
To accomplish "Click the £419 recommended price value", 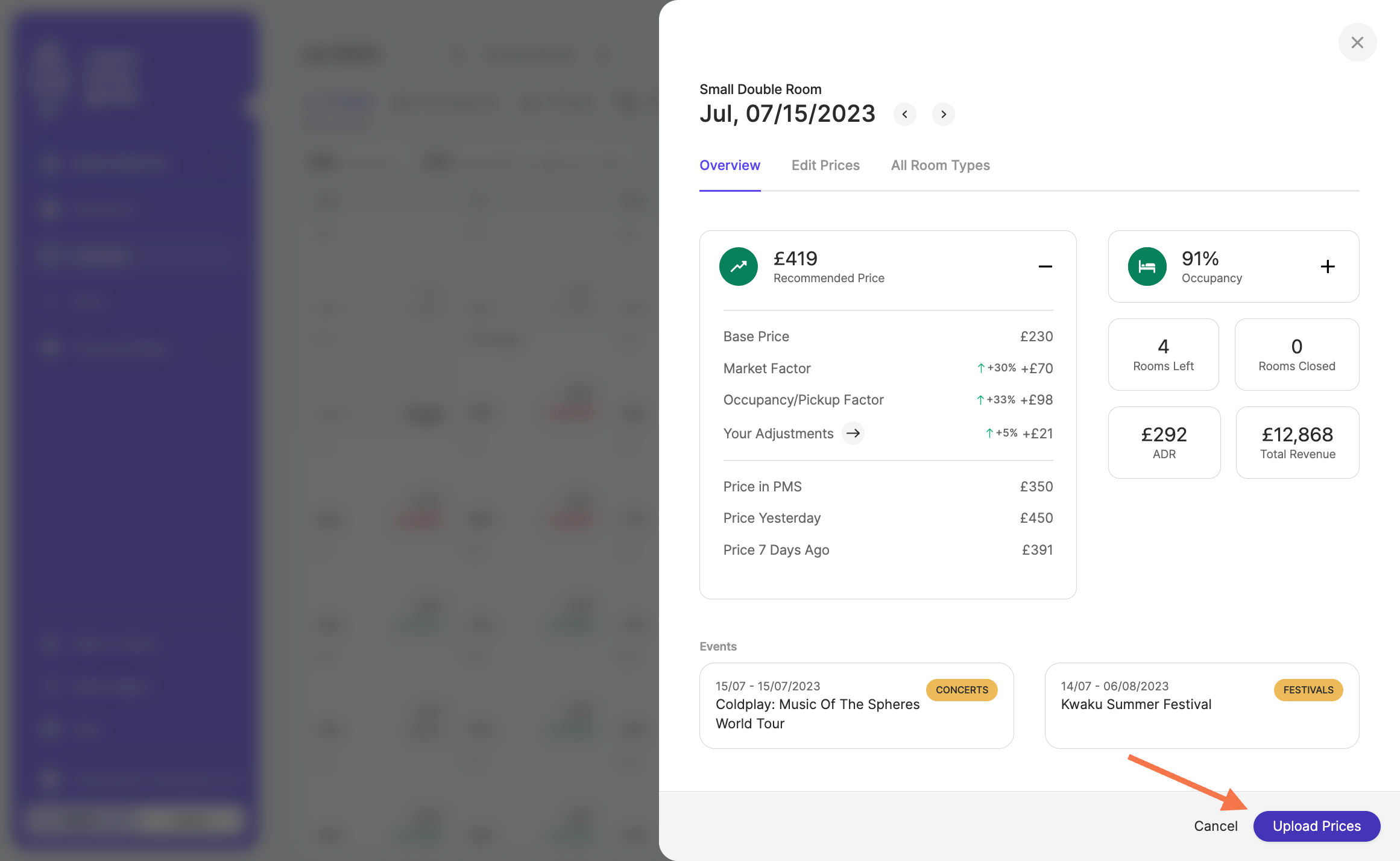I will click(795, 259).
